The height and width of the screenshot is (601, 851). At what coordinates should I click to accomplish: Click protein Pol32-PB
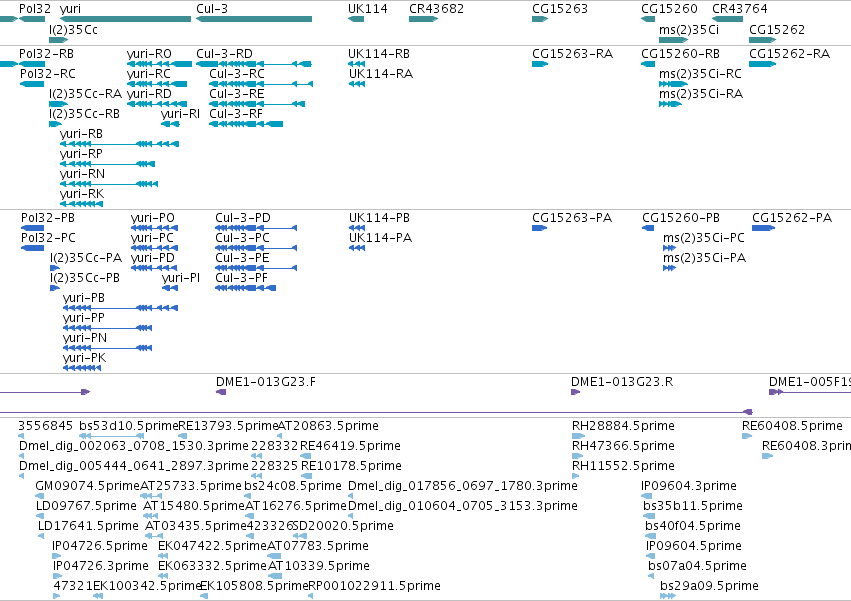(32, 228)
